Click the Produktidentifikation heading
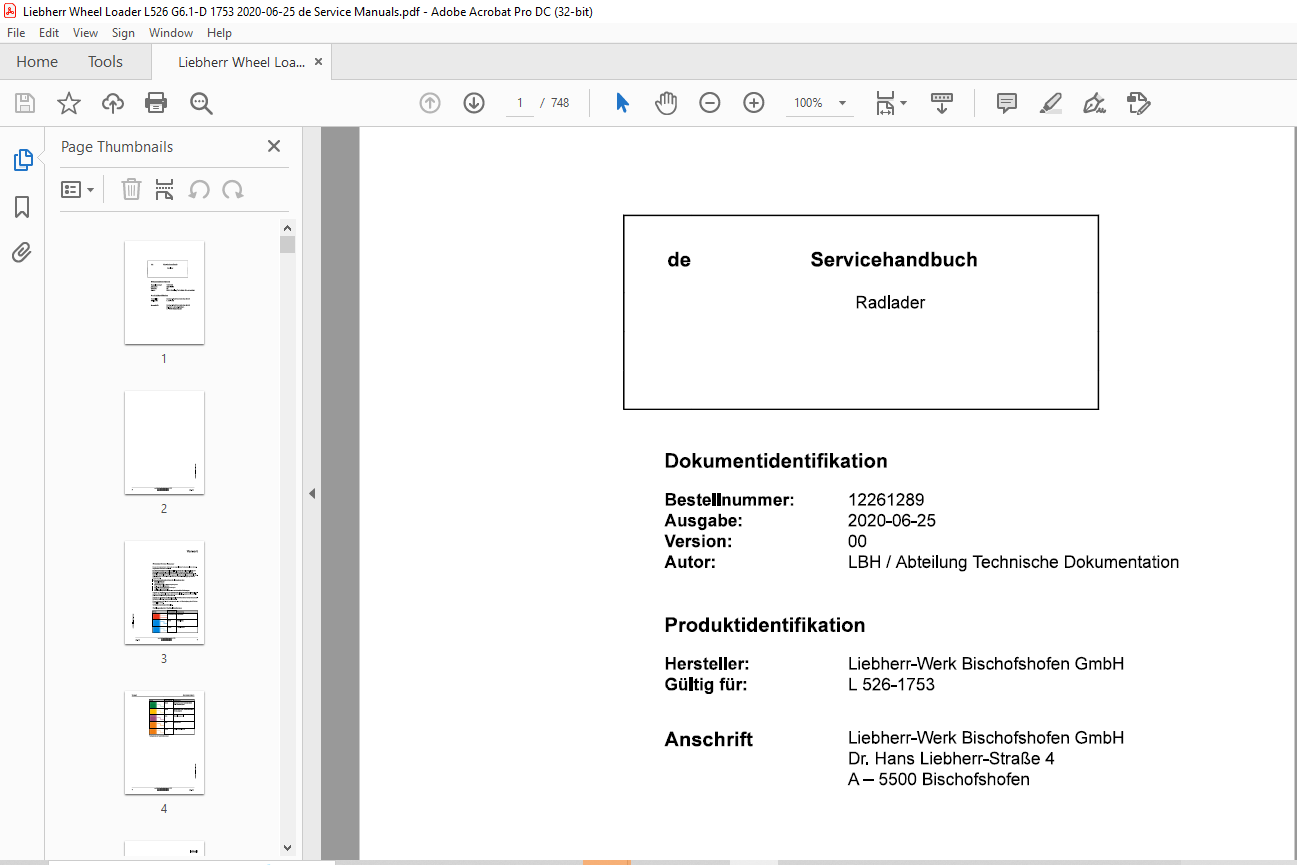The width and height of the screenshot is (1297, 865). pyautogui.click(x=765, y=625)
